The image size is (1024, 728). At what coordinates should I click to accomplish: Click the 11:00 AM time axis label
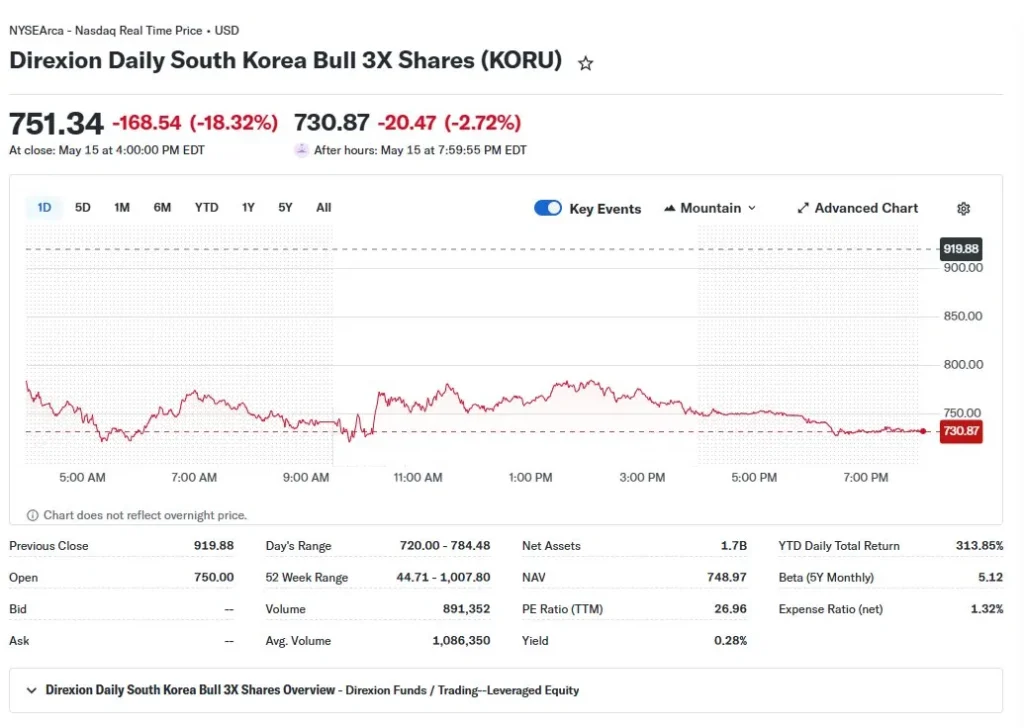pyautogui.click(x=418, y=477)
